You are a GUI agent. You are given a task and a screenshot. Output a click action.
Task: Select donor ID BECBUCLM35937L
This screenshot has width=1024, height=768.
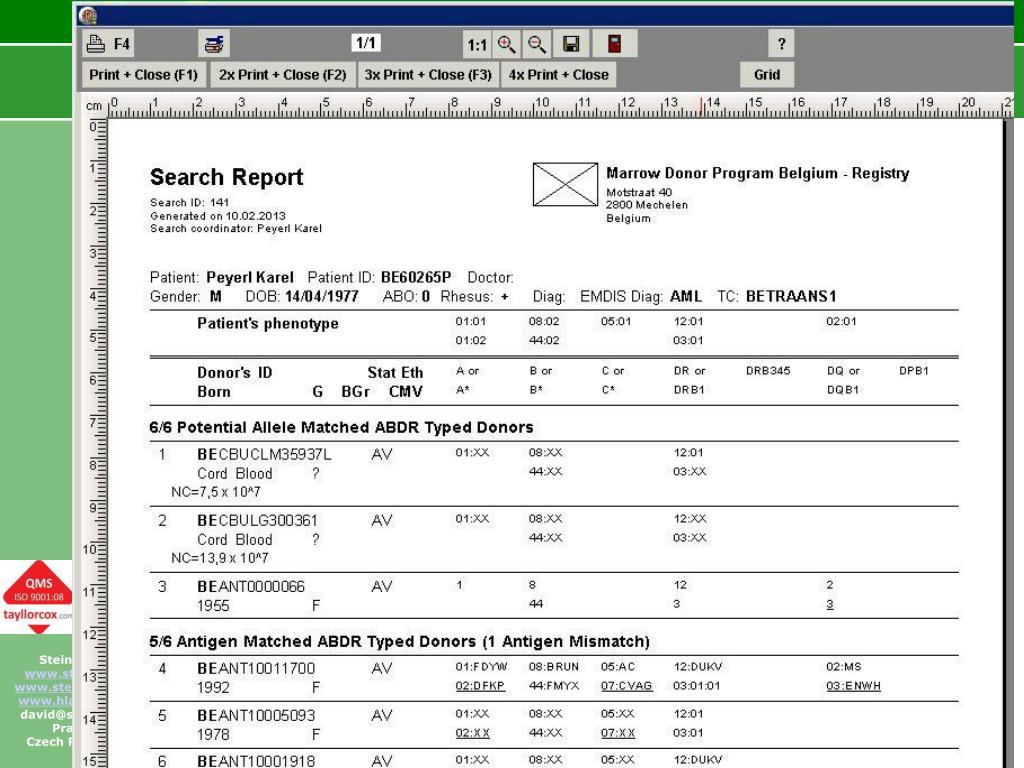pos(264,454)
